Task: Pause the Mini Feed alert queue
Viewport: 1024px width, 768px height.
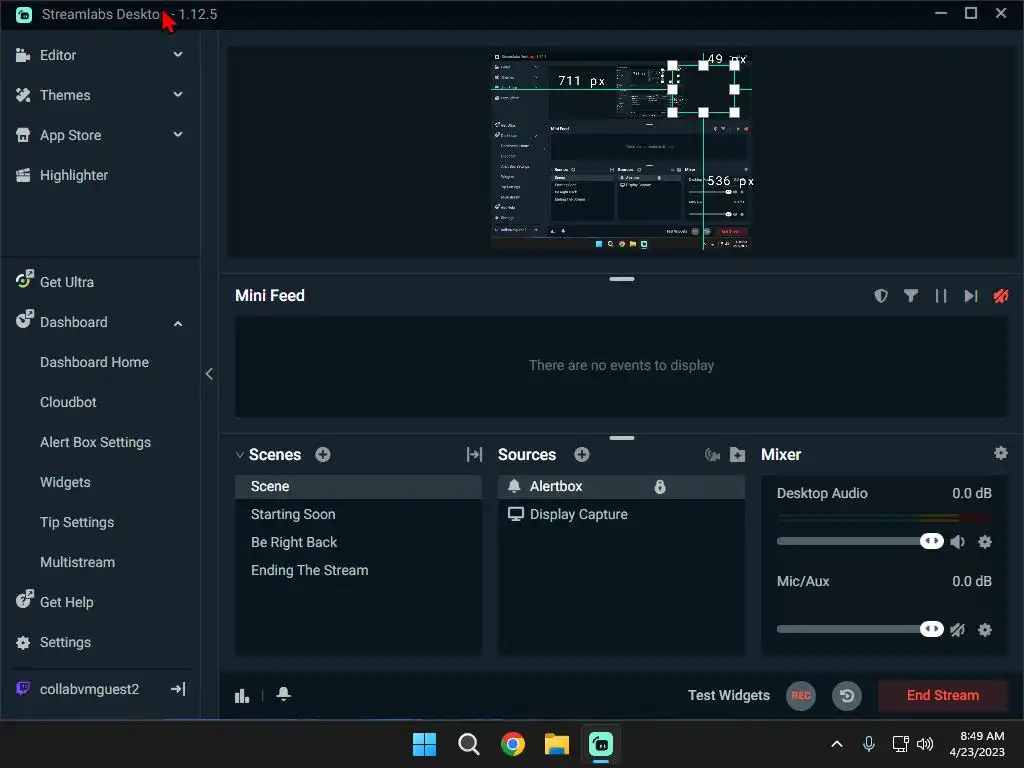Action: point(940,296)
